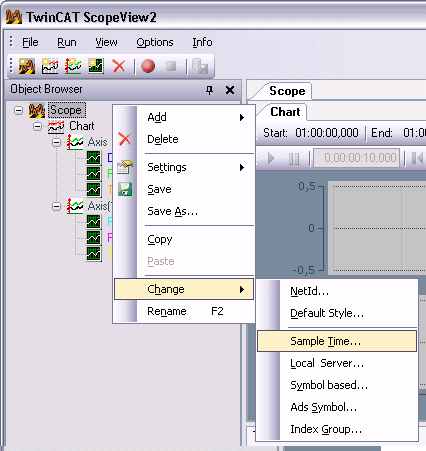
Task: Select the Chart node in the tree
Action: tap(82, 126)
